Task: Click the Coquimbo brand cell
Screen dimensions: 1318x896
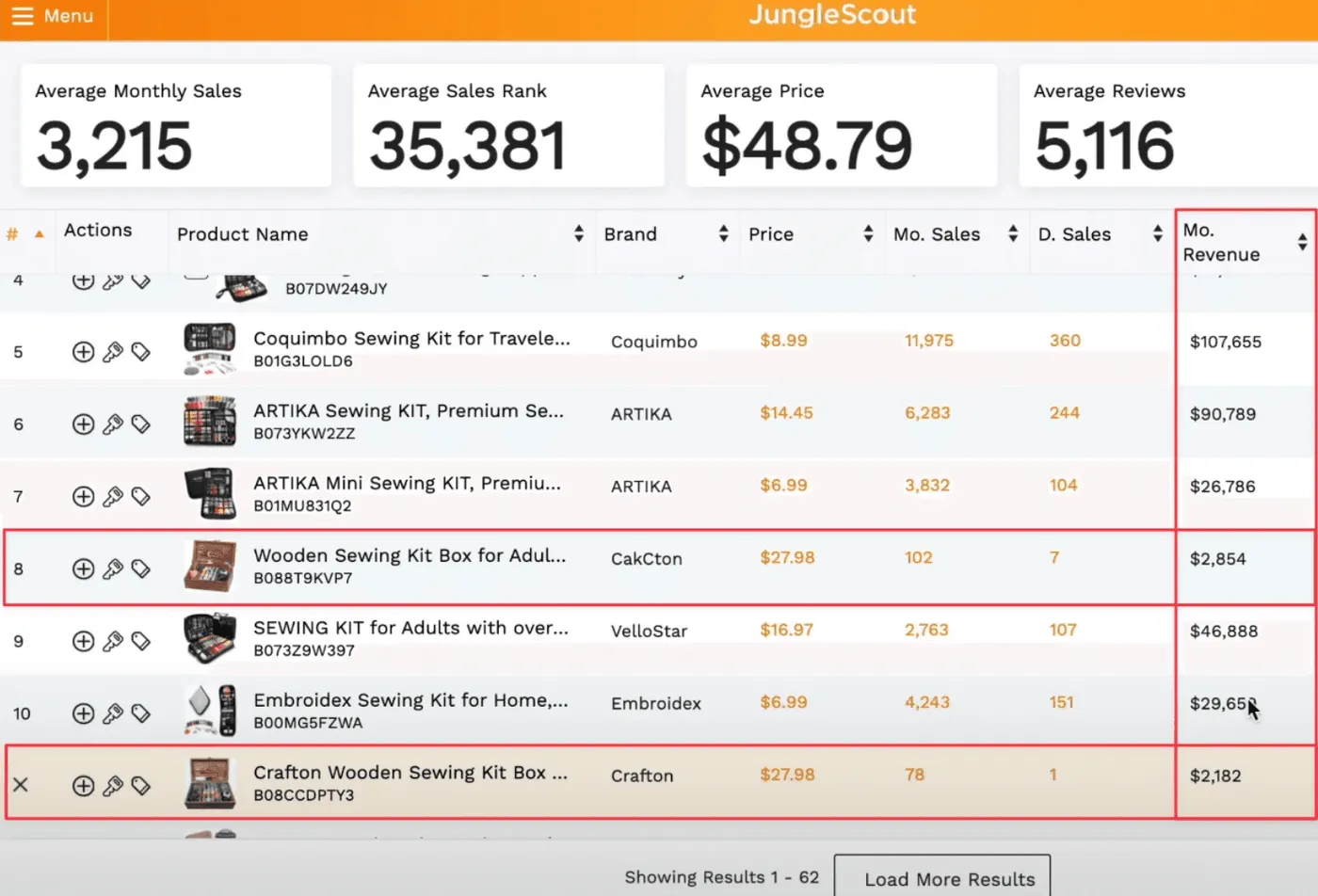Action: point(654,342)
